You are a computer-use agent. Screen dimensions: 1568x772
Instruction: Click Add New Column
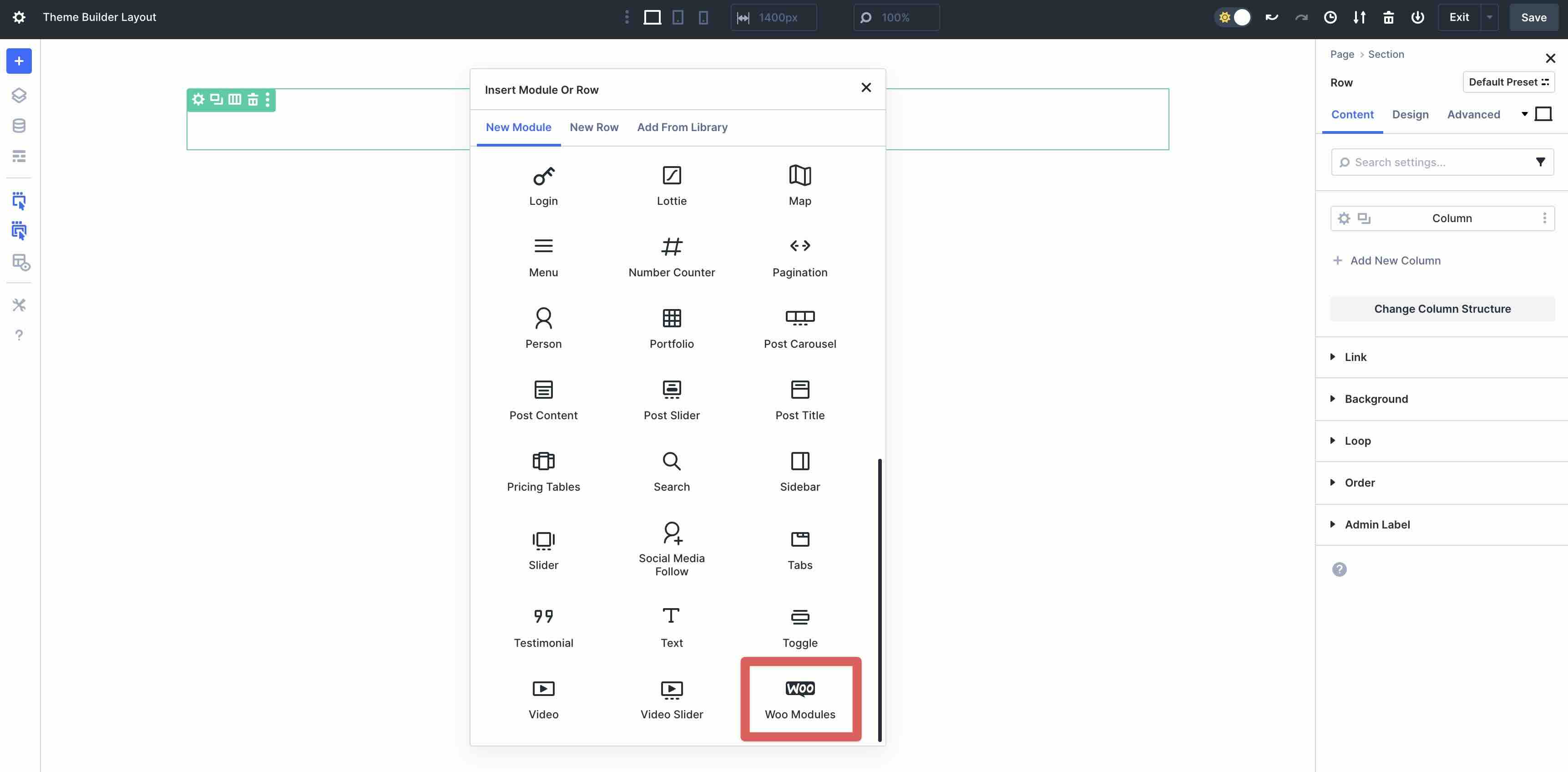1386,260
